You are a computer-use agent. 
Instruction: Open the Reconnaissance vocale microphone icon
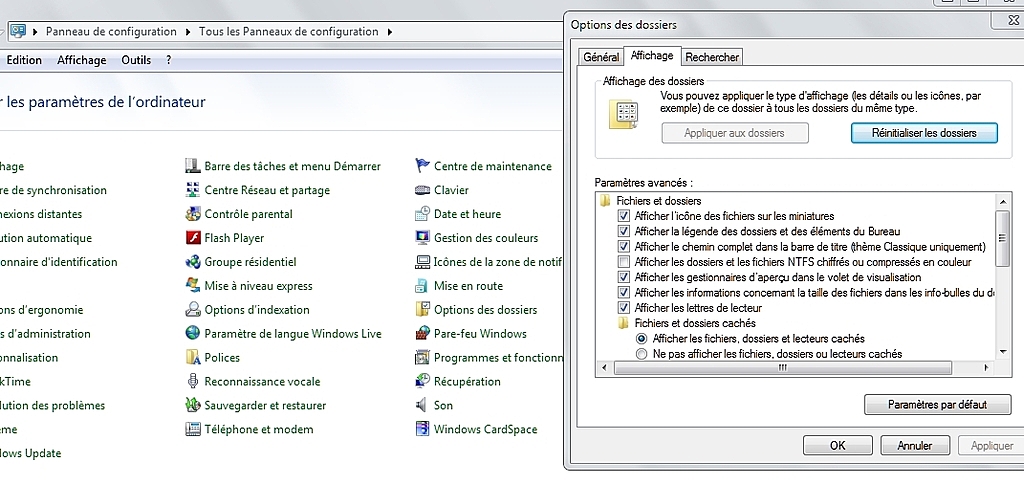tap(193, 381)
